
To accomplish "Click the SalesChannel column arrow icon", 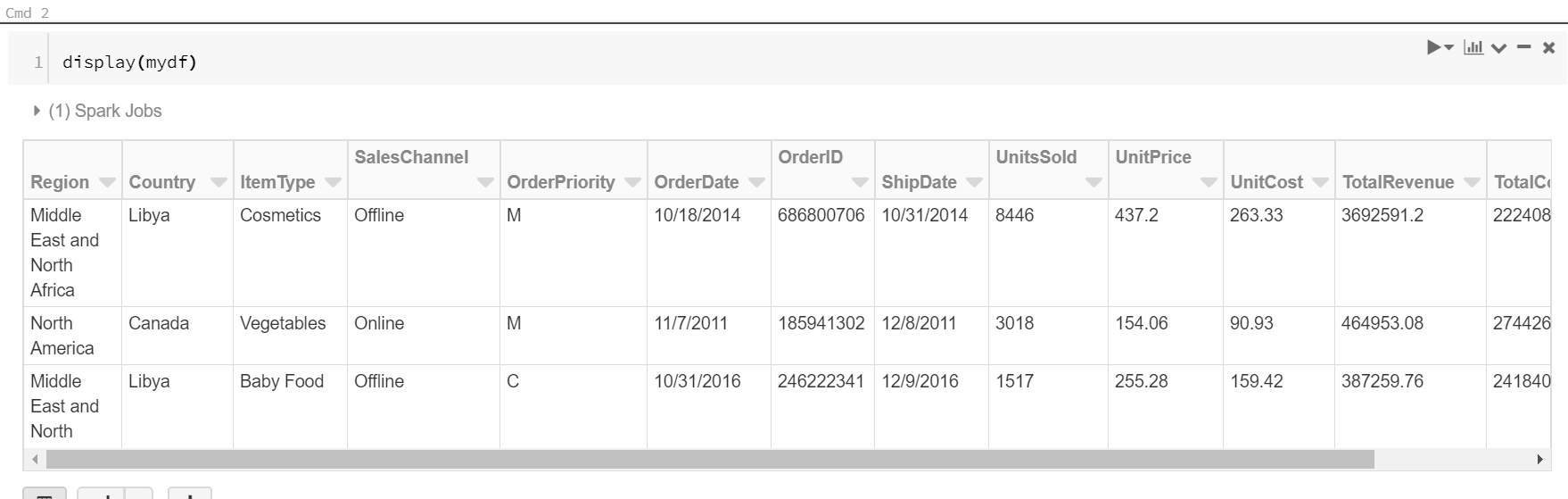I will click(485, 182).
